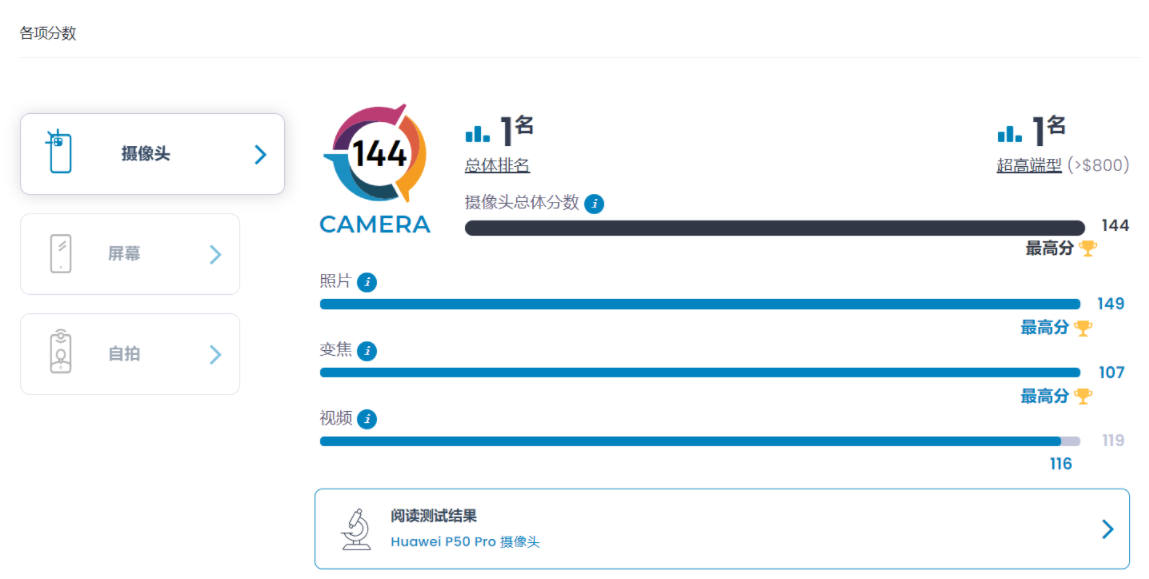Click the selfie phone icon in 自拍 tab

pos(60,353)
